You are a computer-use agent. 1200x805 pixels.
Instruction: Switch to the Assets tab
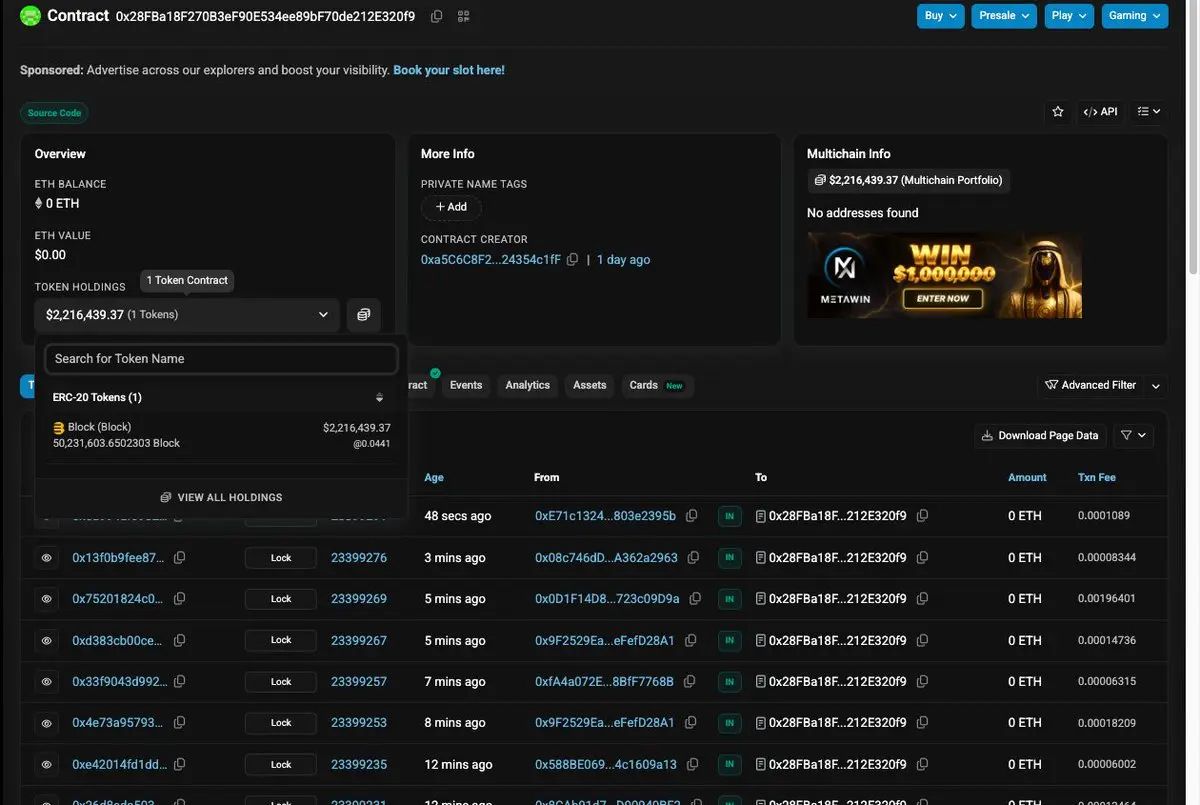pyautogui.click(x=590, y=385)
